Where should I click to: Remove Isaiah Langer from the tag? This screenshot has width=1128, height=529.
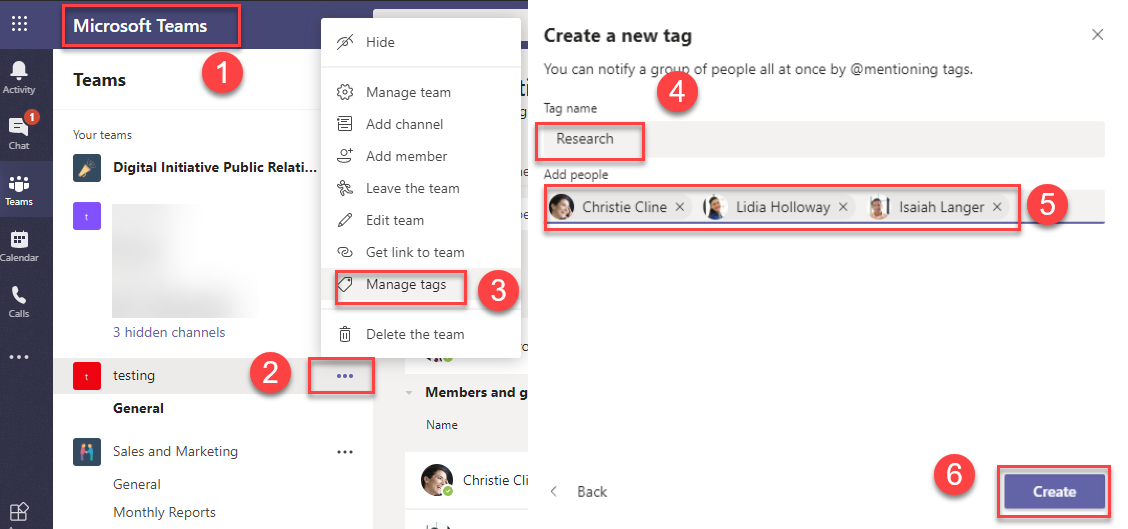coord(997,207)
